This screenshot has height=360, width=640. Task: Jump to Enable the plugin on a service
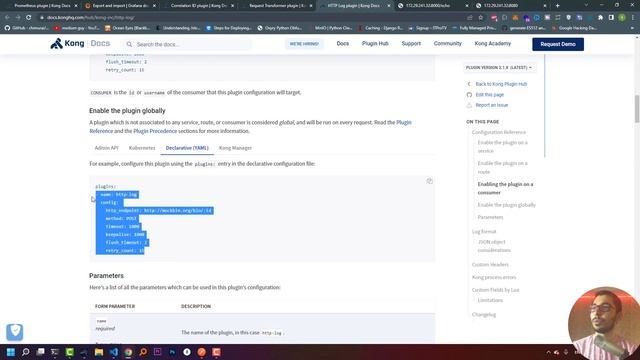click(502, 147)
